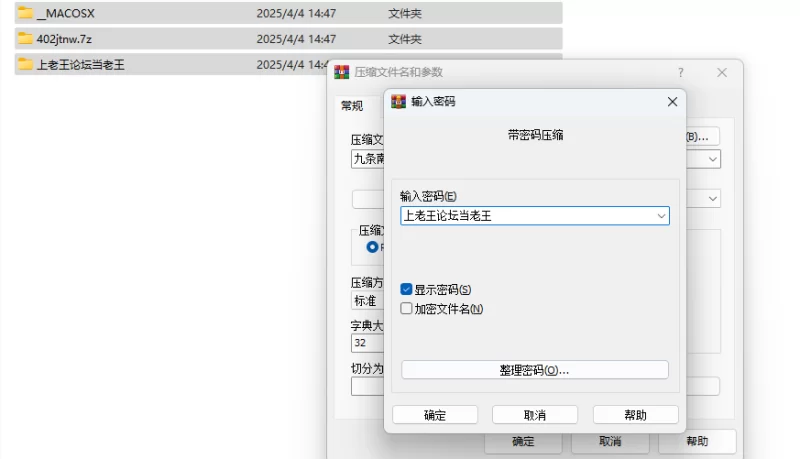Expand the password history dropdown arrow

(x=661, y=215)
